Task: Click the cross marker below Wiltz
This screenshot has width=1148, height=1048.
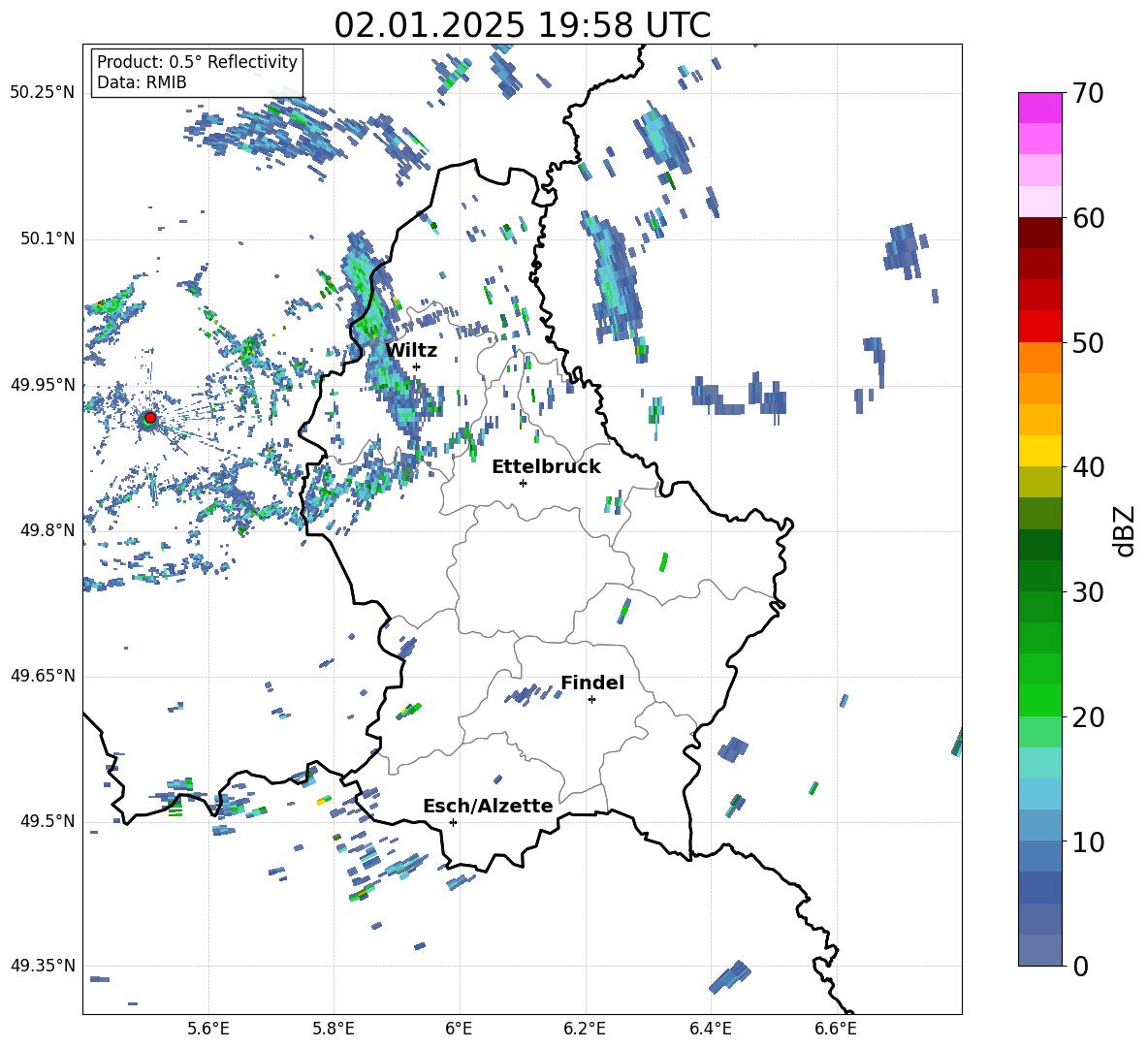Action: pyautogui.click(x=417, y=366)
